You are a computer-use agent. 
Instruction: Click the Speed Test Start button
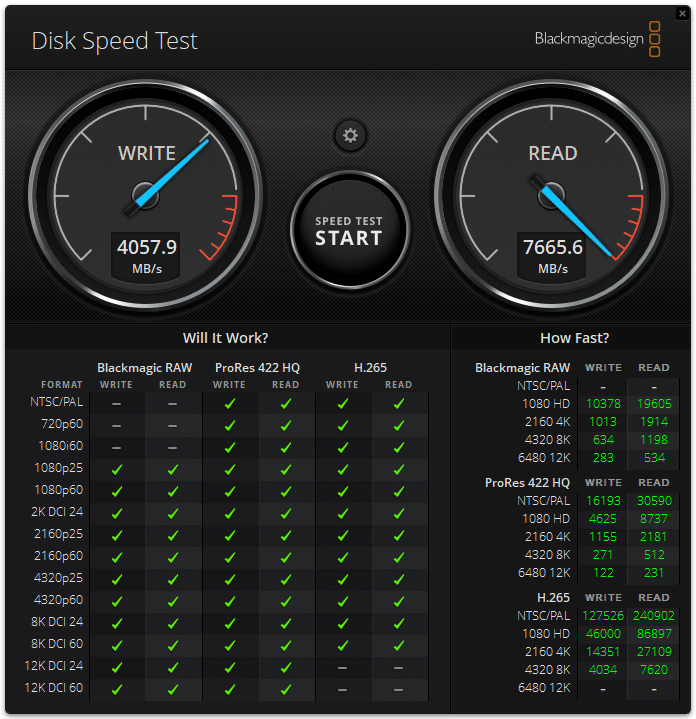[x=349, y=231]
